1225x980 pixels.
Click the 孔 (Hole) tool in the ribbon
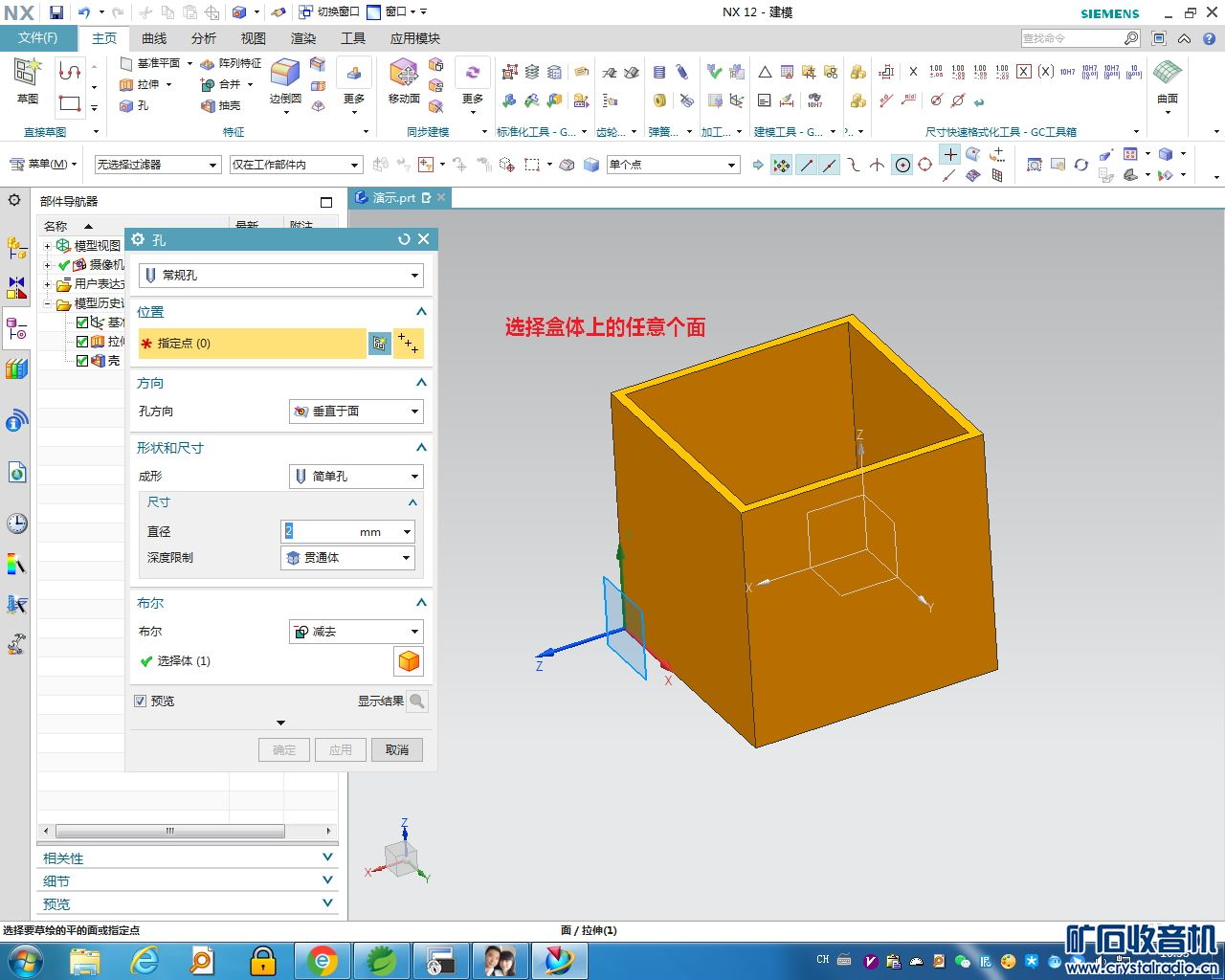coord(134,105)
